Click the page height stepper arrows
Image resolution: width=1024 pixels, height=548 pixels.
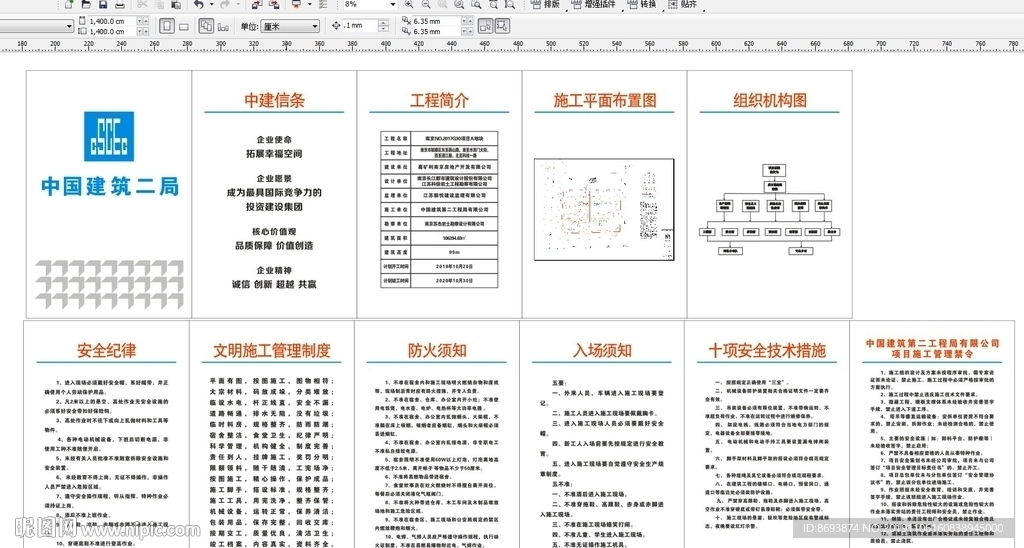click(142, 31)
